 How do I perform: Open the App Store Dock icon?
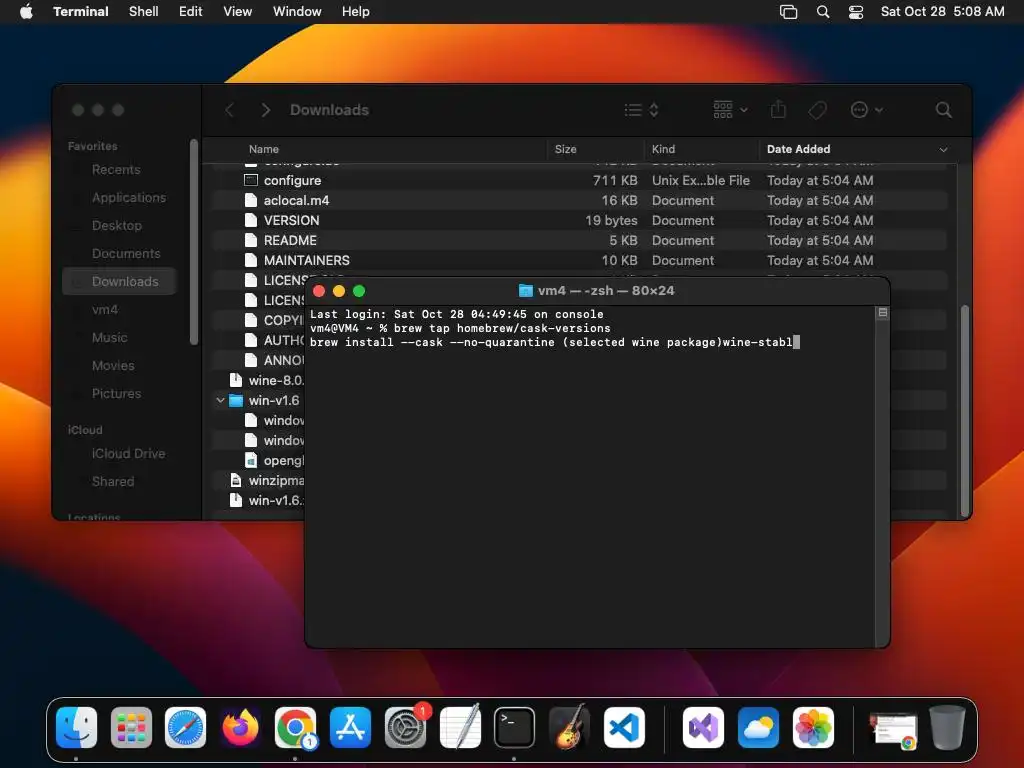tap(350, 727)
